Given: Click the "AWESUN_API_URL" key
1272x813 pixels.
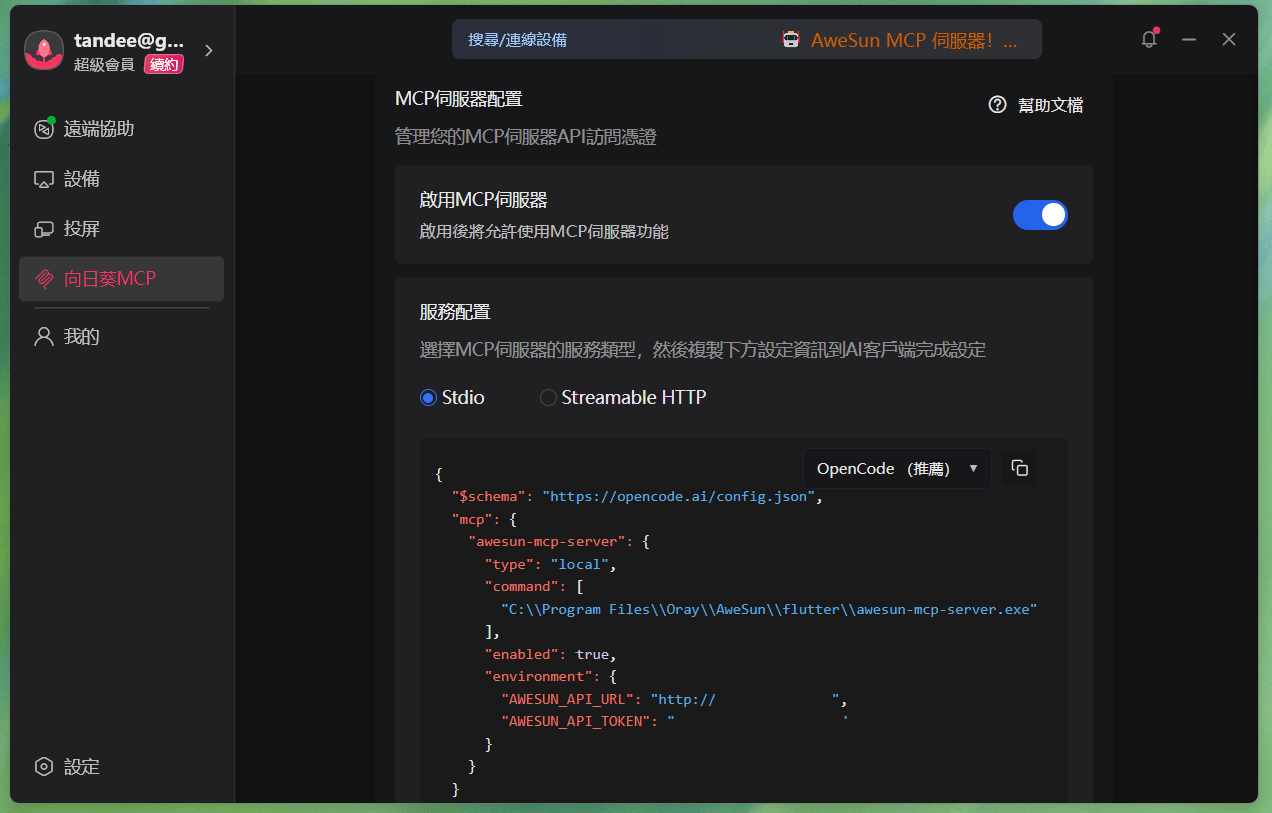Looking at the screenshot, I should 567,699.
